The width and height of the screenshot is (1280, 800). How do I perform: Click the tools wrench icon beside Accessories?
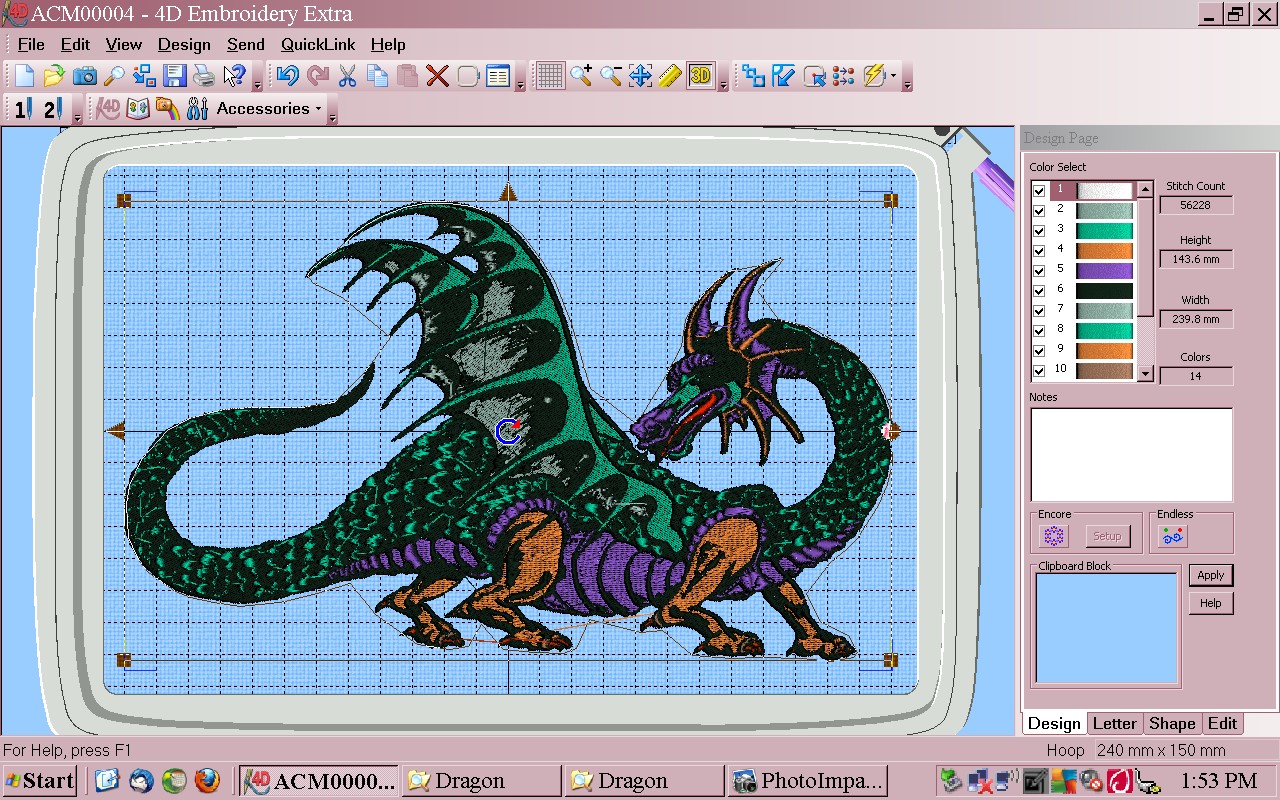[197, 108]
